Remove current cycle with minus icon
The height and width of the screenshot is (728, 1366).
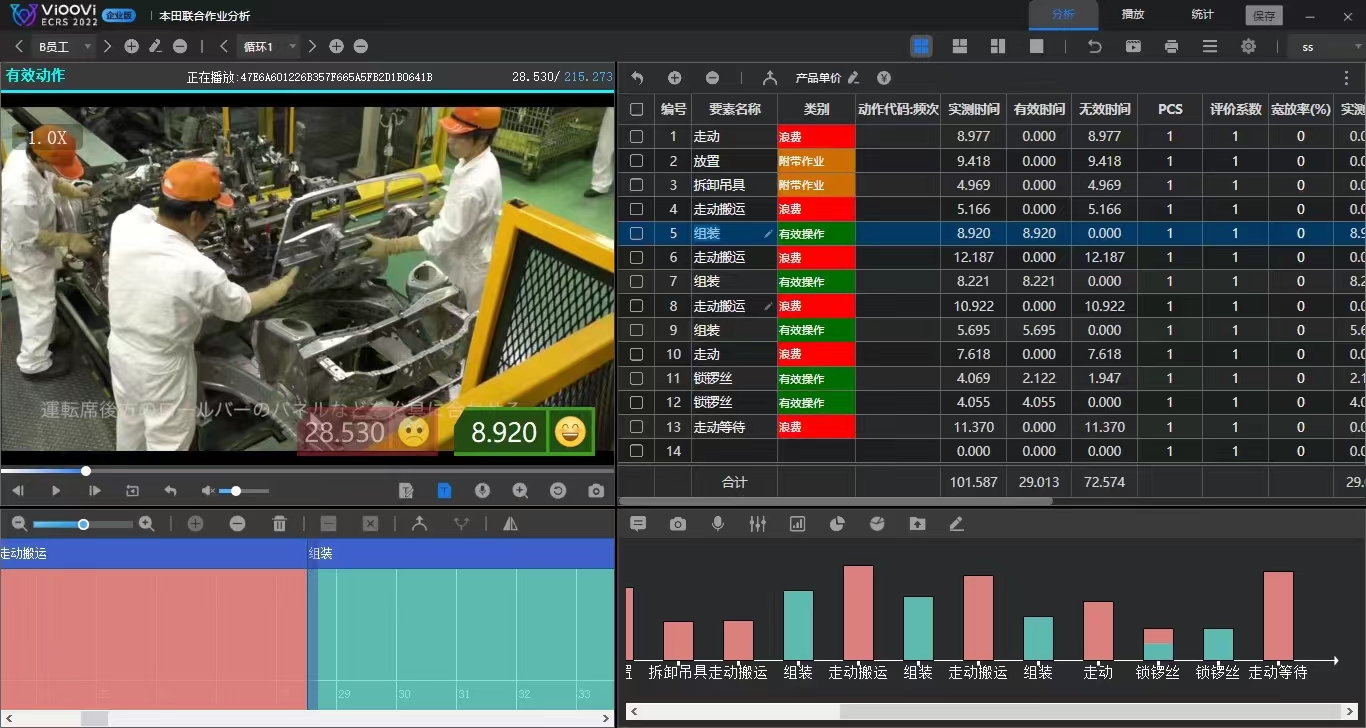tap(361, 47)
